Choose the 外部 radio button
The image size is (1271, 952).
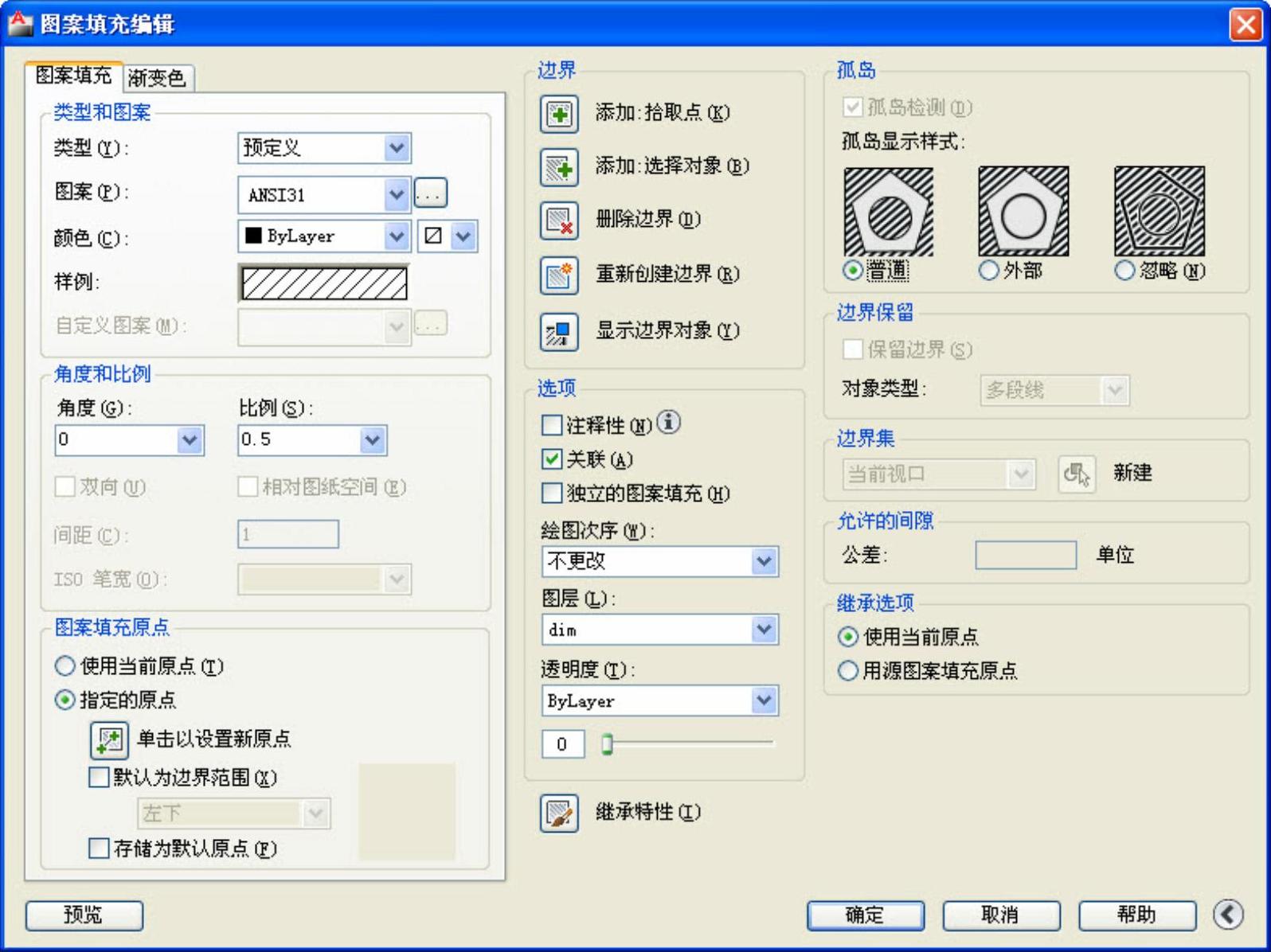click(988, 271)
